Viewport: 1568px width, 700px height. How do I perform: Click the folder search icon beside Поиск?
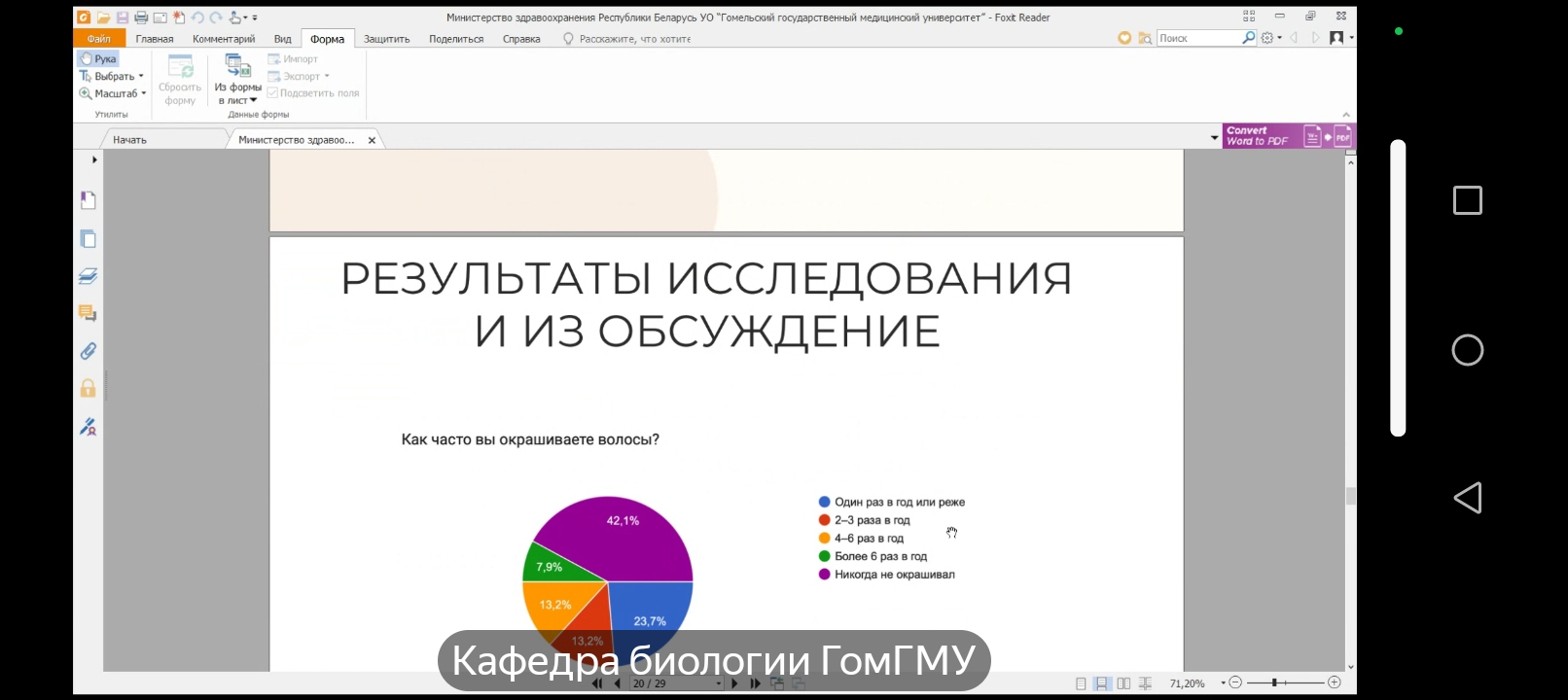[1145, 38]
